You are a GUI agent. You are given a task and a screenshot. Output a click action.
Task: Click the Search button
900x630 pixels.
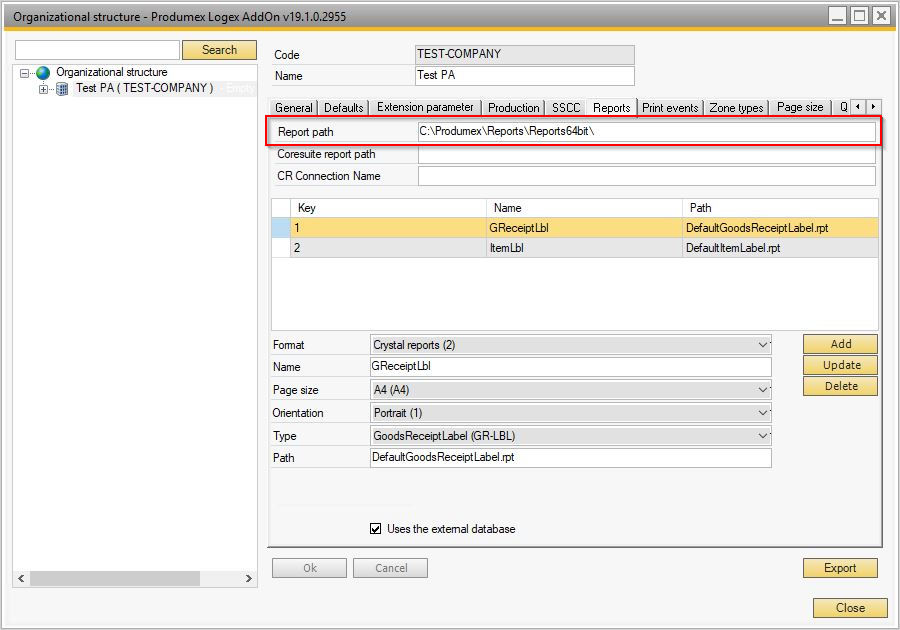coord(219,49)
